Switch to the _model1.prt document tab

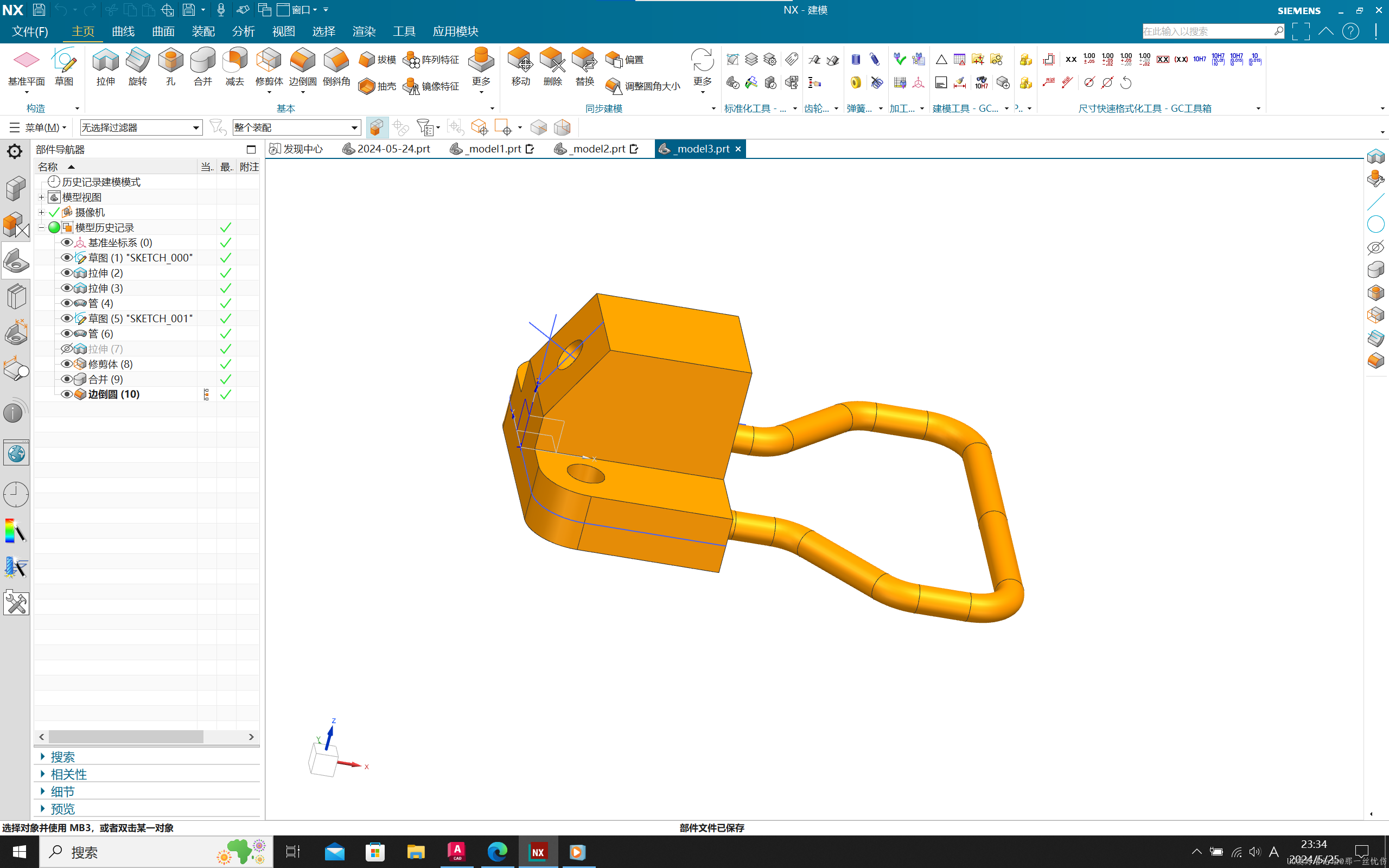point(493,149)
